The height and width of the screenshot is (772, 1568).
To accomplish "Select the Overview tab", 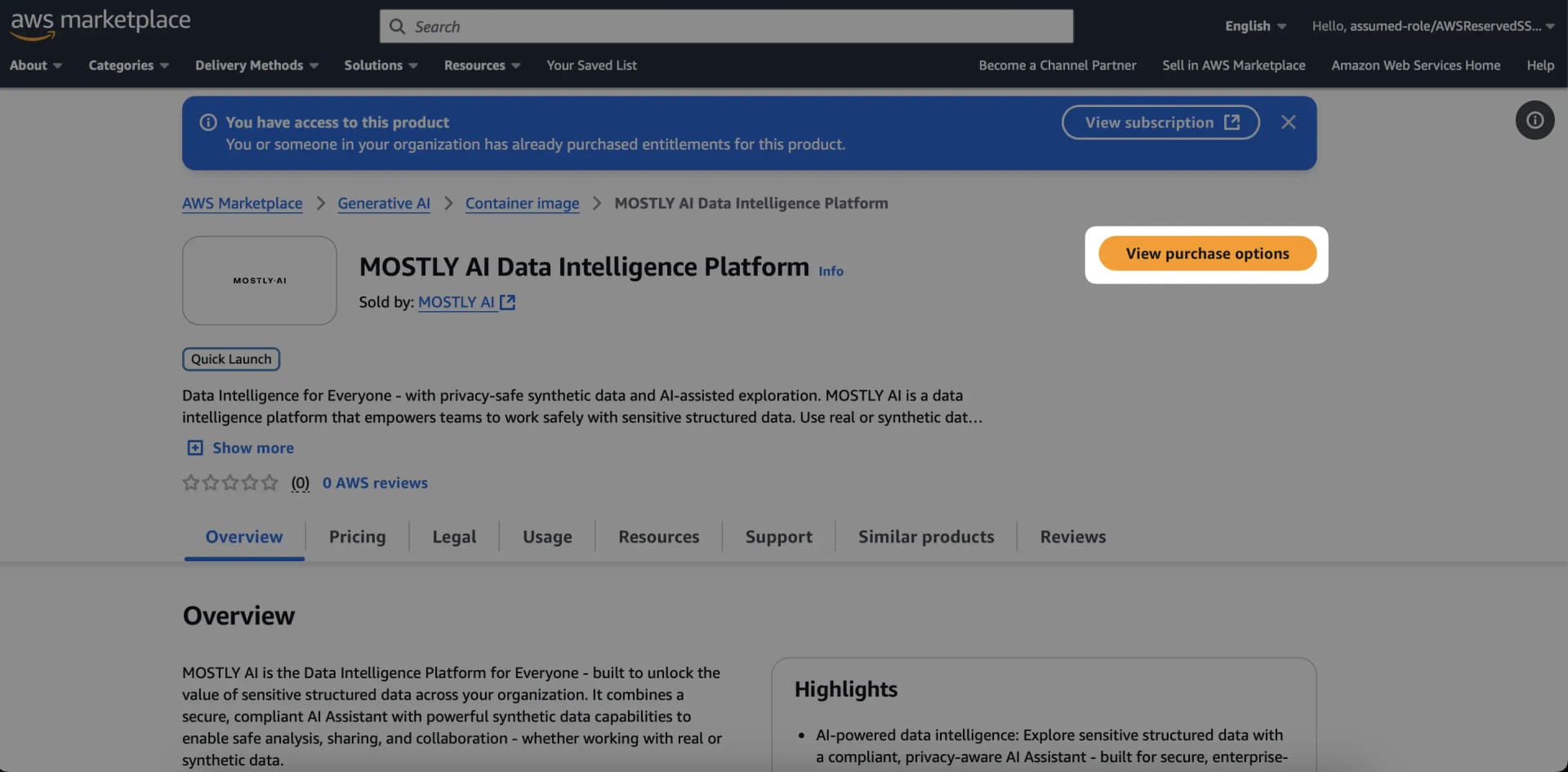I will coord(244,537).
